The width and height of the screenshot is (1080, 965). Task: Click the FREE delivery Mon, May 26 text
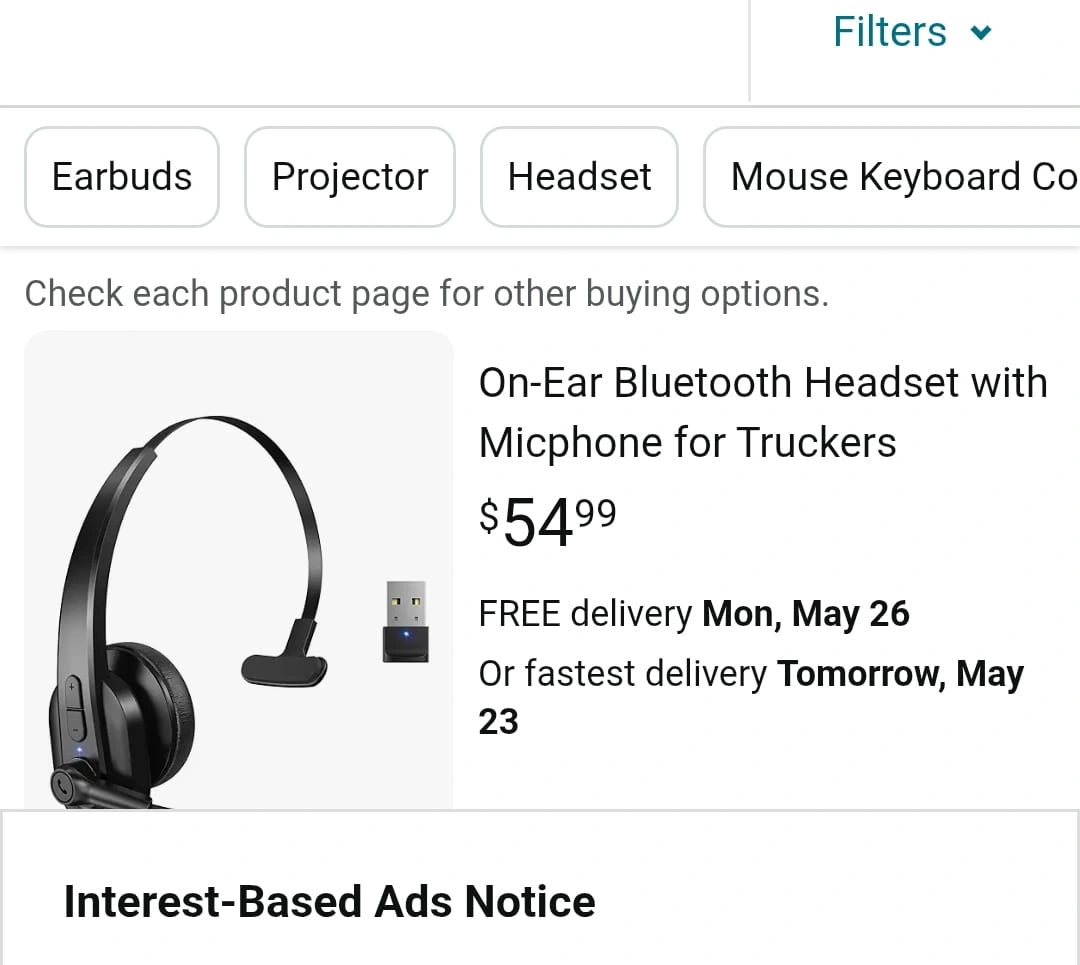point(694,614)
